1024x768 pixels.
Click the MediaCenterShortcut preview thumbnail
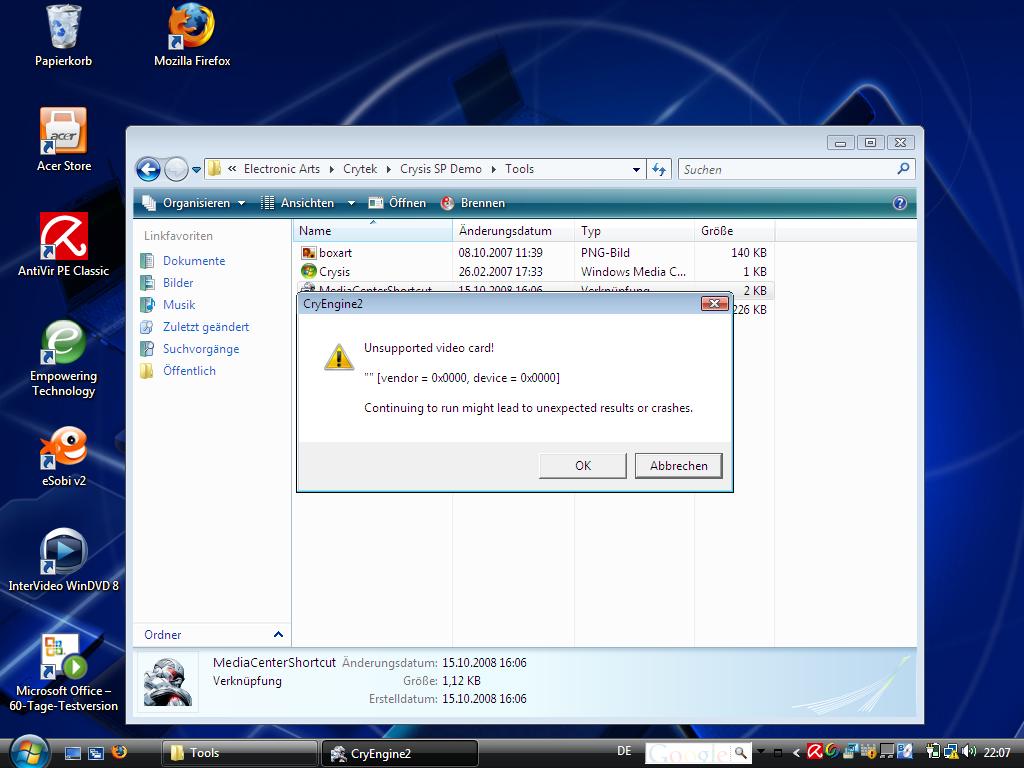point(168,682)
